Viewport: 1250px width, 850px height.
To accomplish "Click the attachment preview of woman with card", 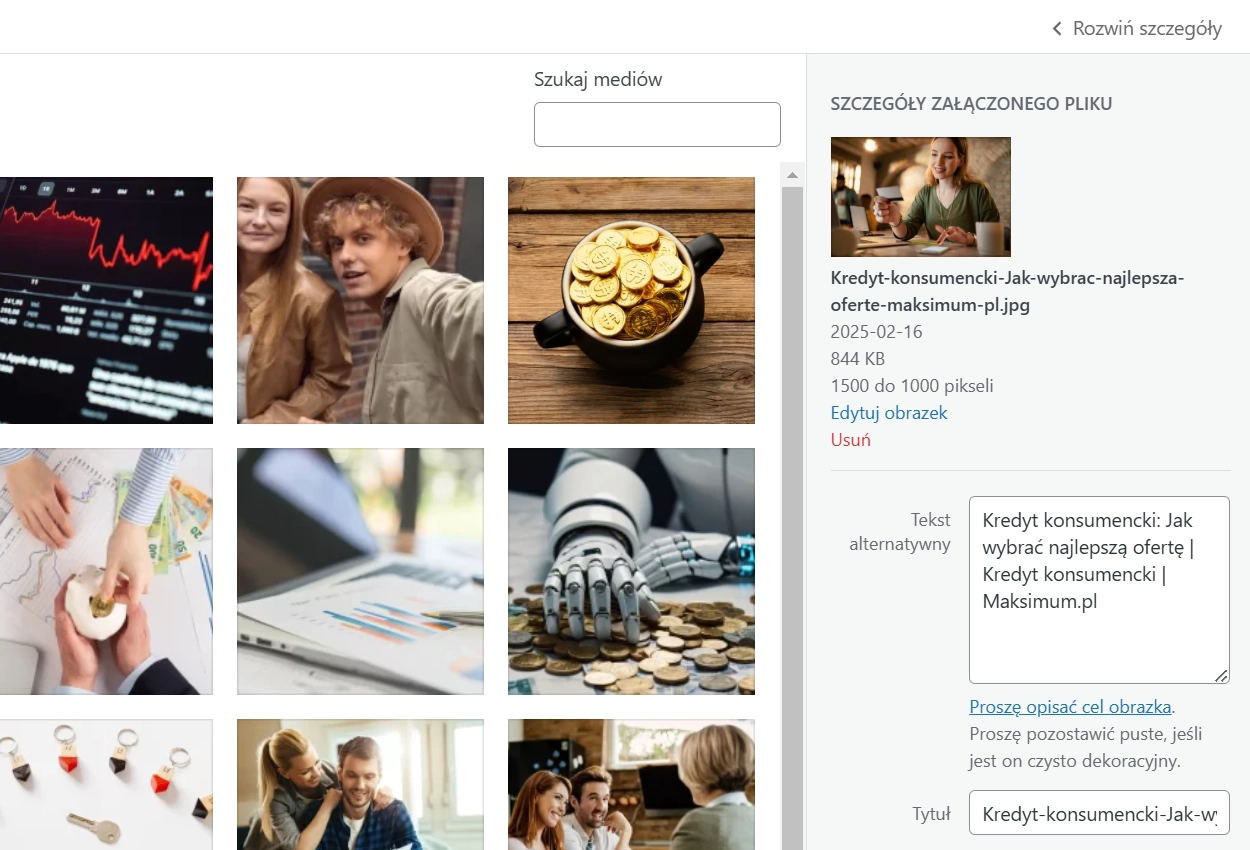I will 920,197.
